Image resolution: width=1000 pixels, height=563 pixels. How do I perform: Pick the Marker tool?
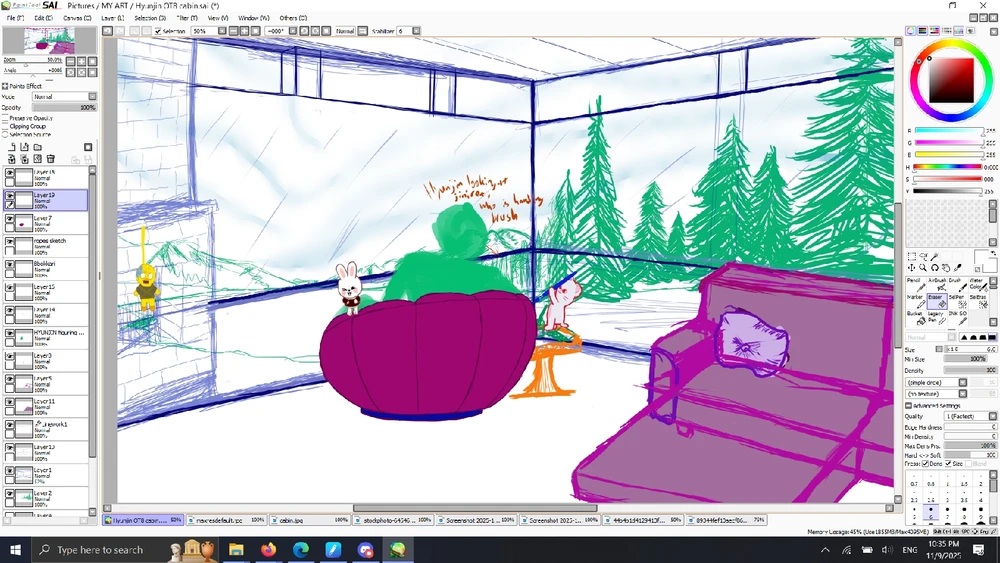(x=915, y=300)
